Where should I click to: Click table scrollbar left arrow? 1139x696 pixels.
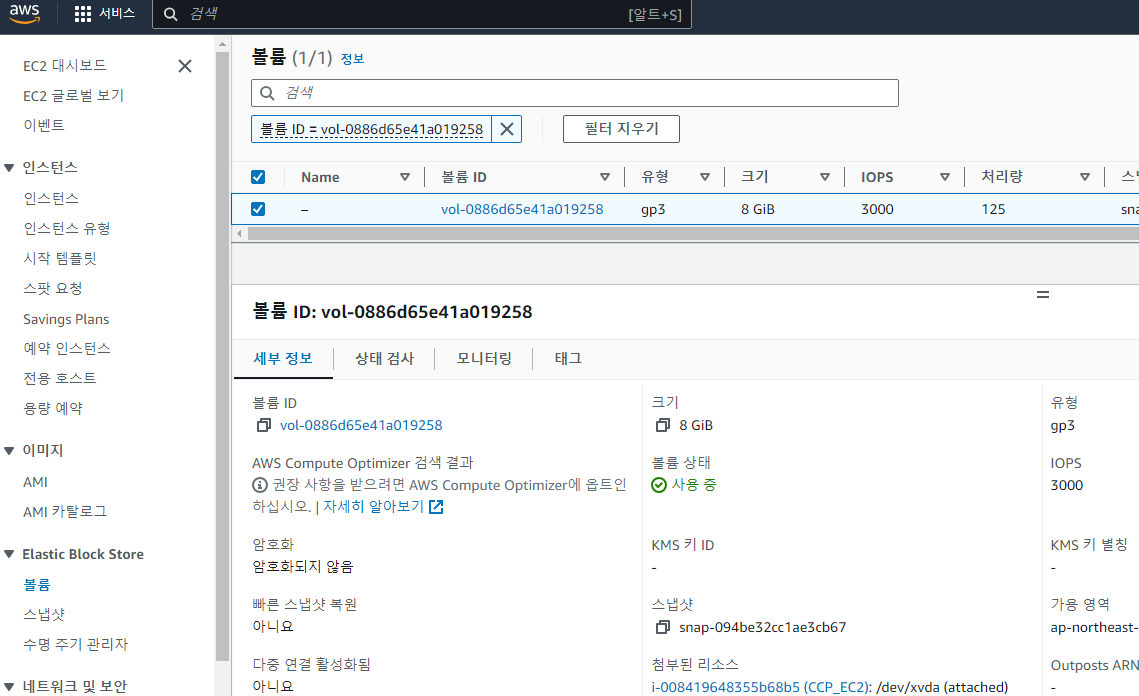pos(239,234)
